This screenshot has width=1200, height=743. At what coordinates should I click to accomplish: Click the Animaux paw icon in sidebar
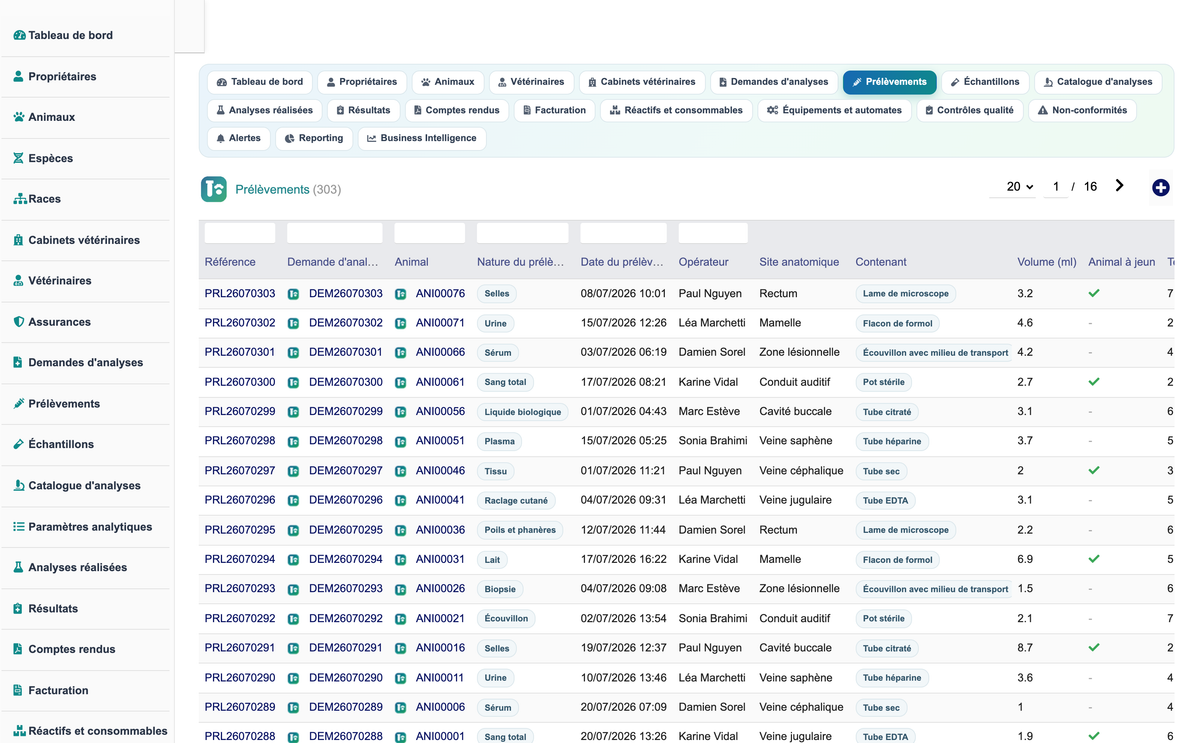19,117
